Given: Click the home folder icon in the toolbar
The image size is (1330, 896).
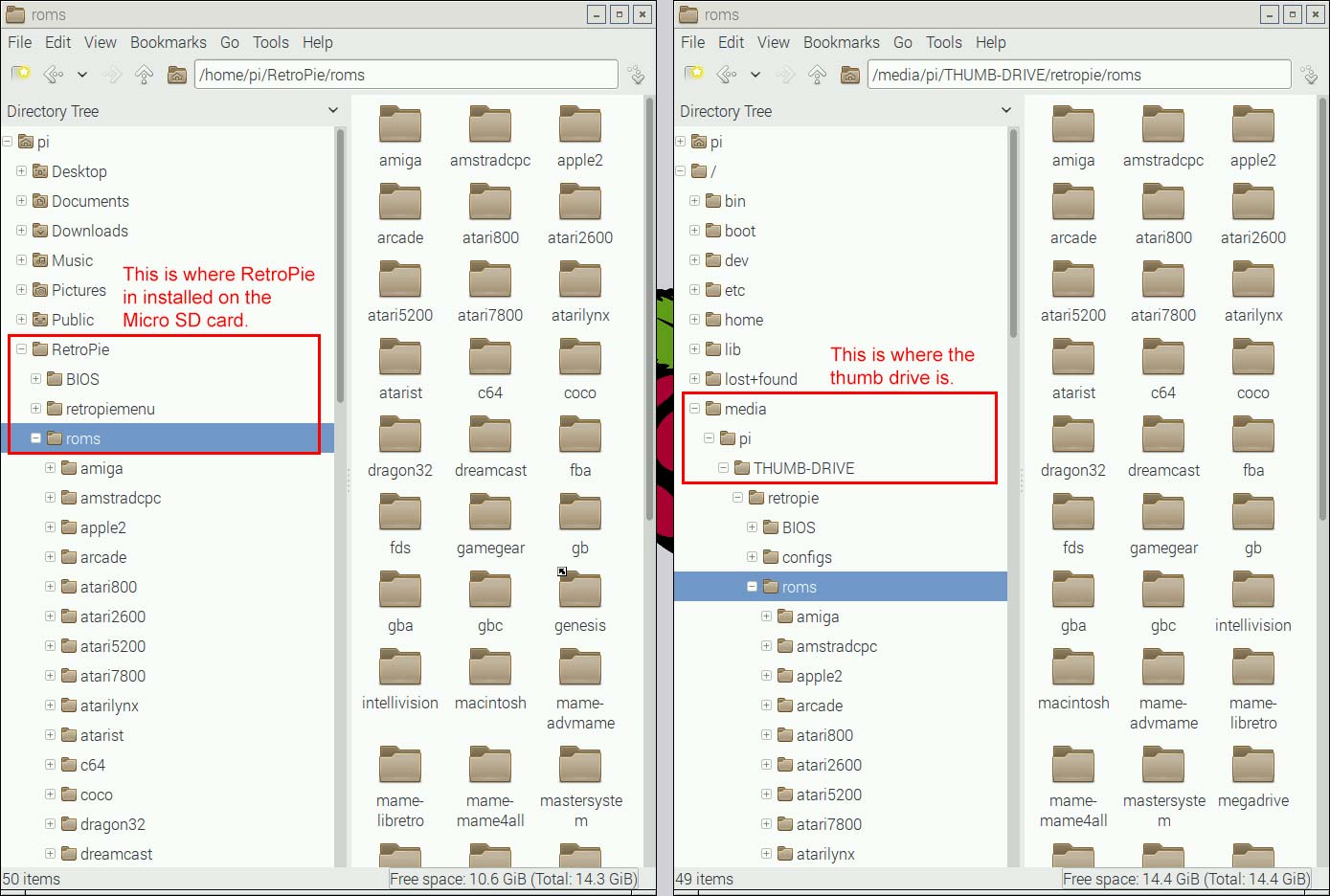Looking at the screenshot, I should pos(177,74).
